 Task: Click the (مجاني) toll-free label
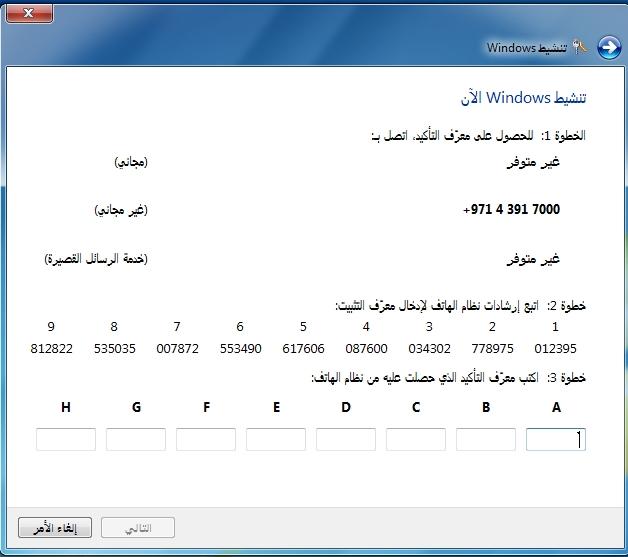click(x=131, y=162)
